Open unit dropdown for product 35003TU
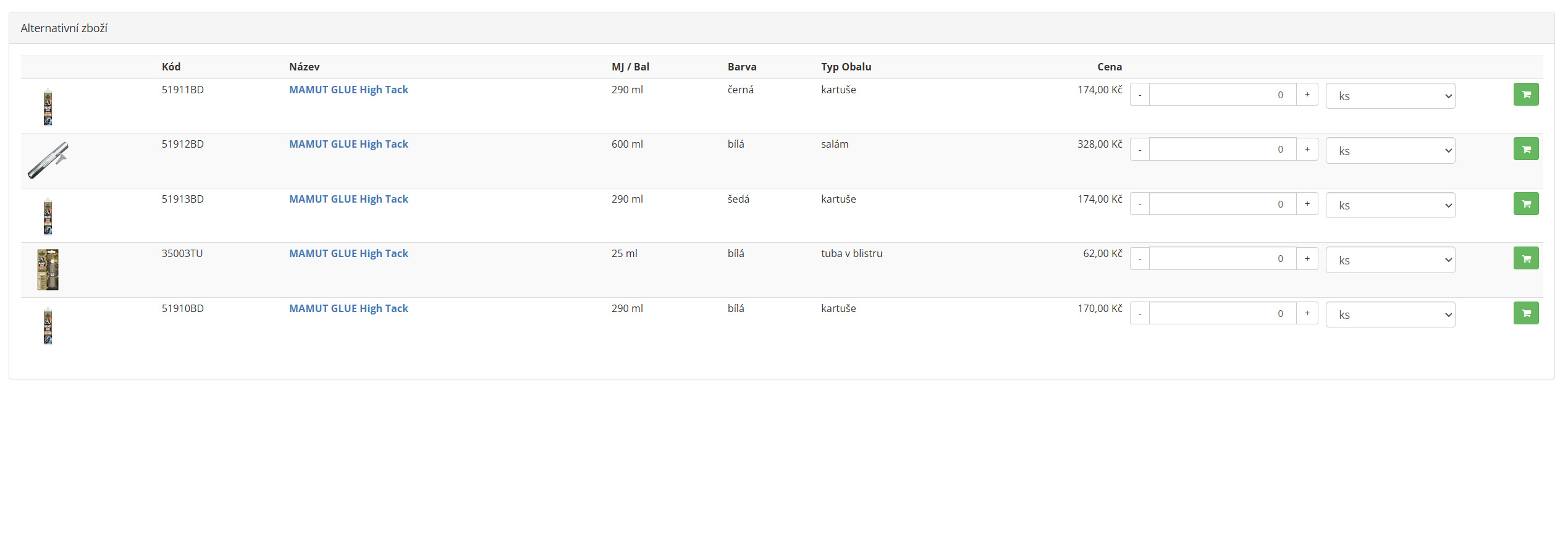Screen dimensions: 1568x540 [1390, 260]
